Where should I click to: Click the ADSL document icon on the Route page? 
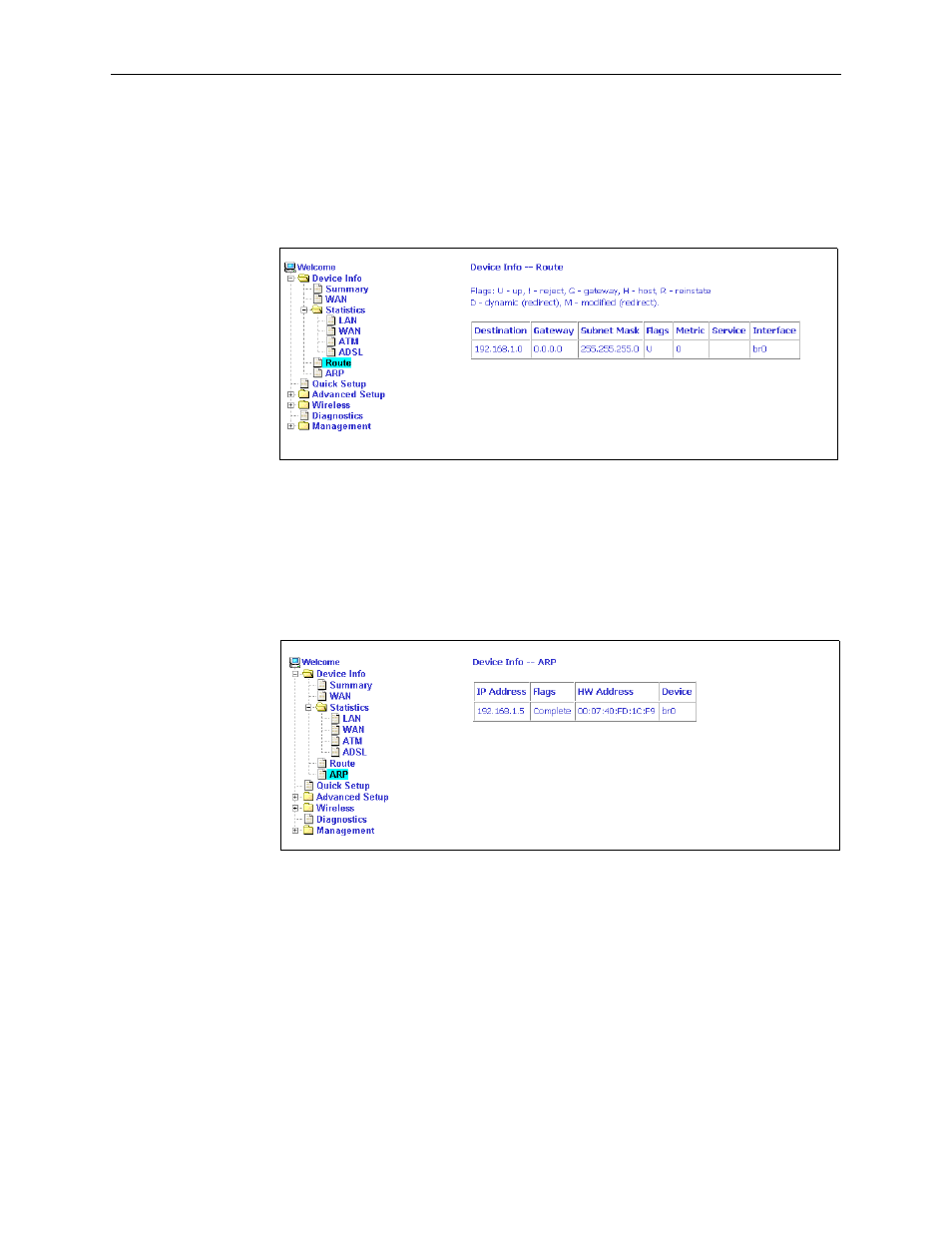click(331, 351)
